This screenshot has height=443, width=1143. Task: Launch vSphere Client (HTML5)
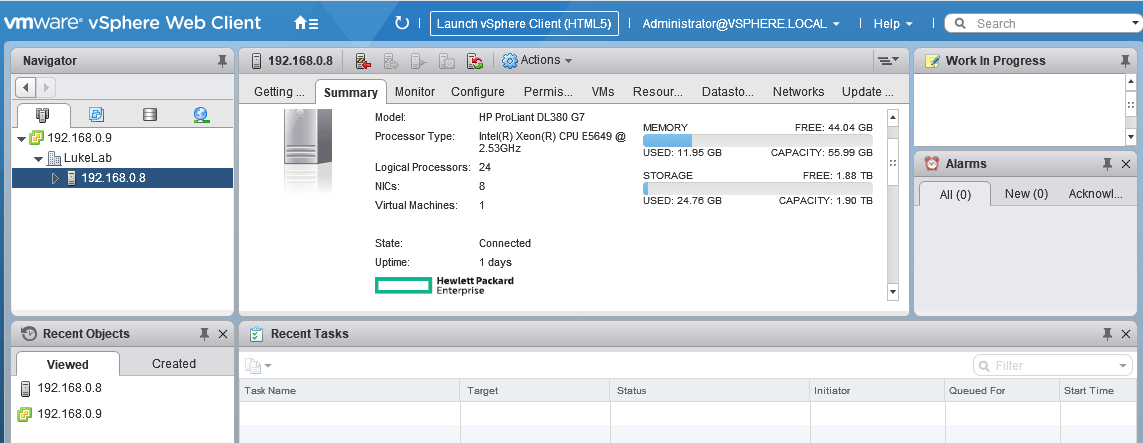pos(524,23)
